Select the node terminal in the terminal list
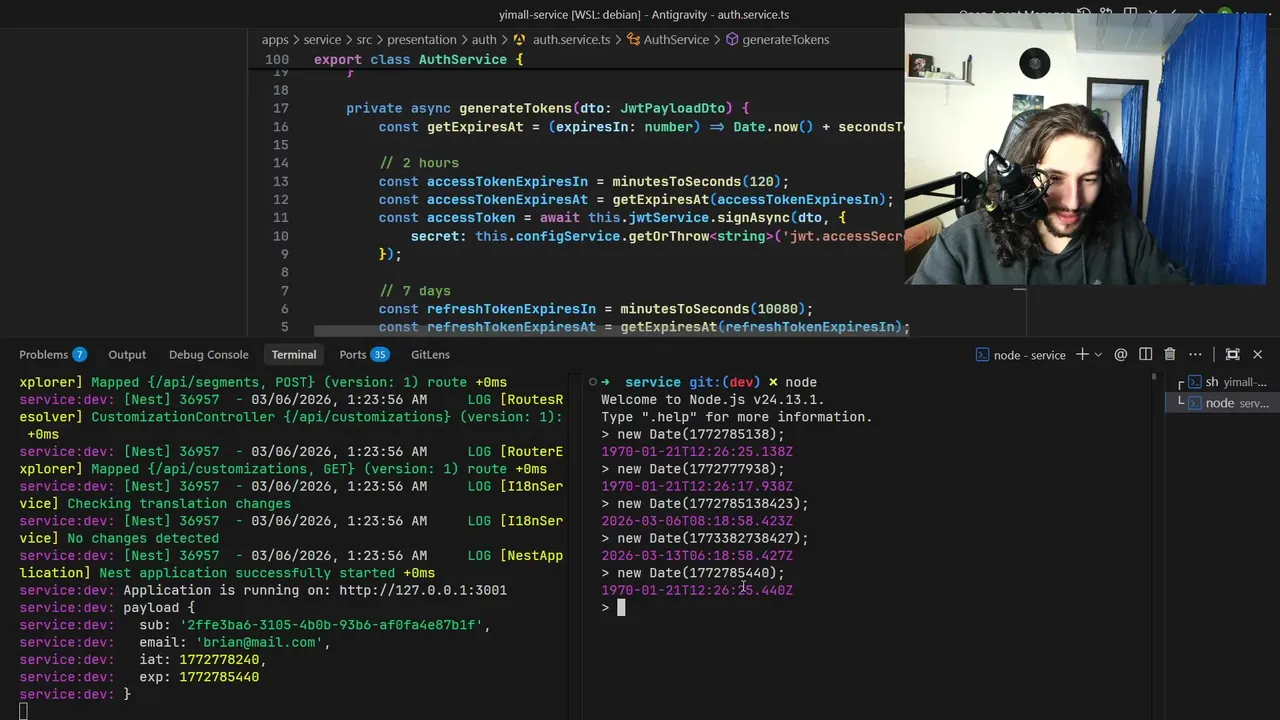Viewport: 1280px width, 720px height. click(x=1224, y=403)
